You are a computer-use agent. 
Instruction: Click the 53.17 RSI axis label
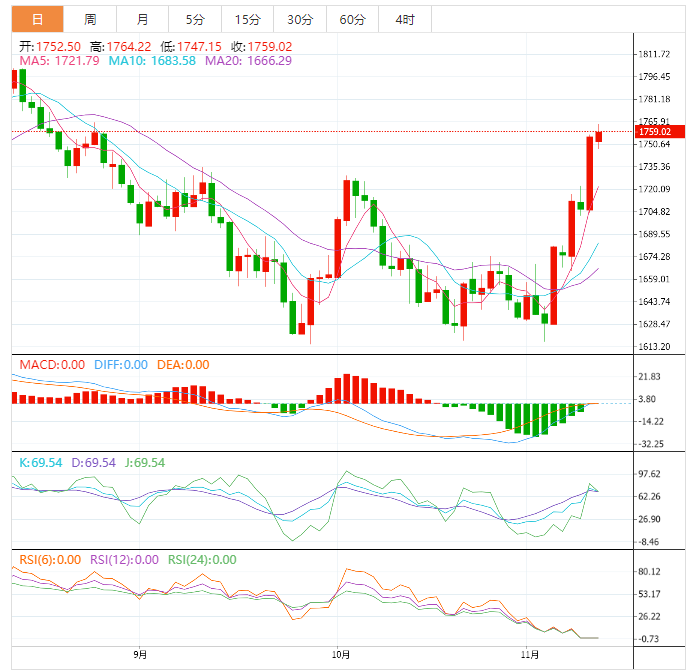[650, 594]
